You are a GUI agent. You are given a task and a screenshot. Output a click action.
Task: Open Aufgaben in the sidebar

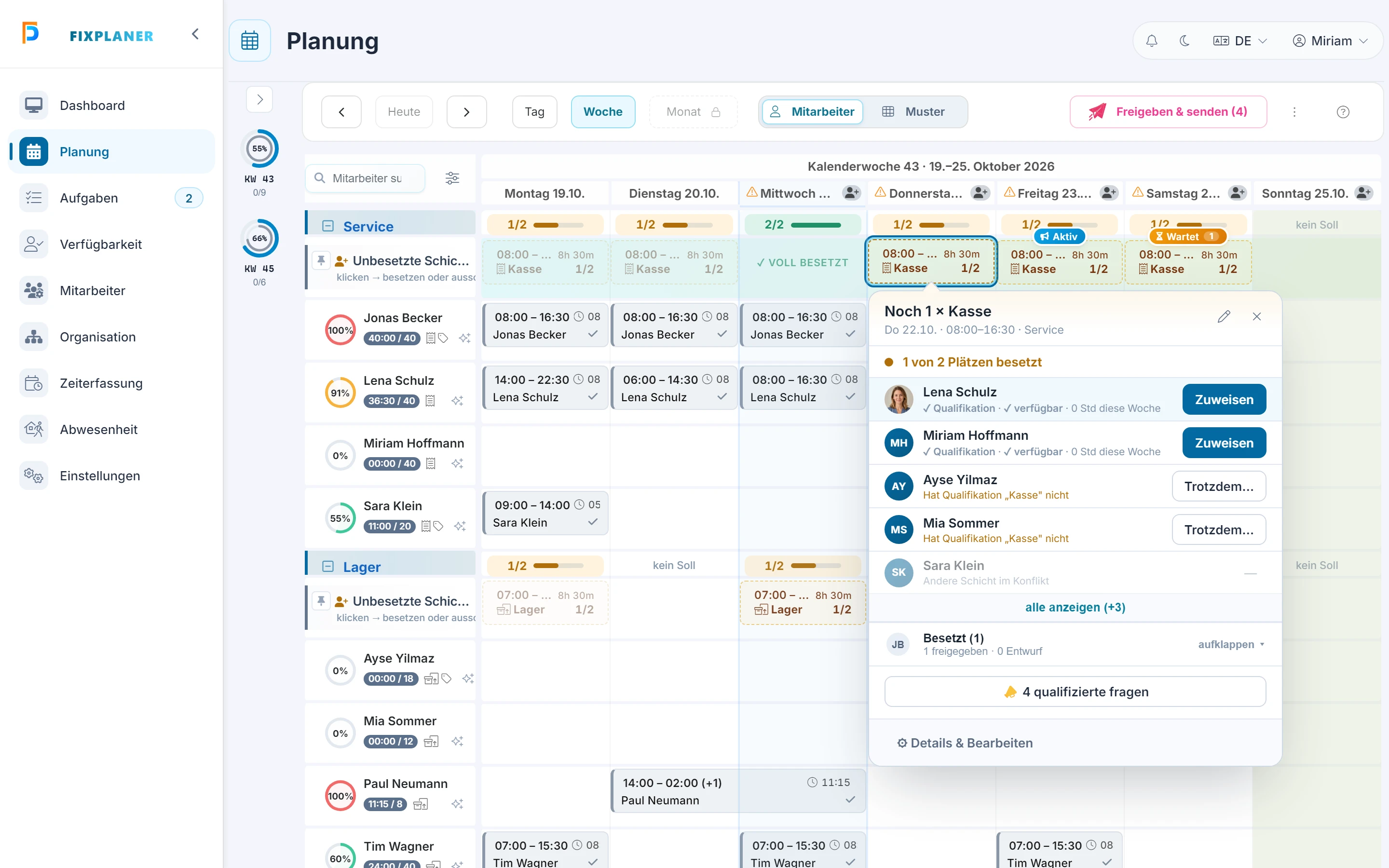pyautogui.click(x=112, y=198)
